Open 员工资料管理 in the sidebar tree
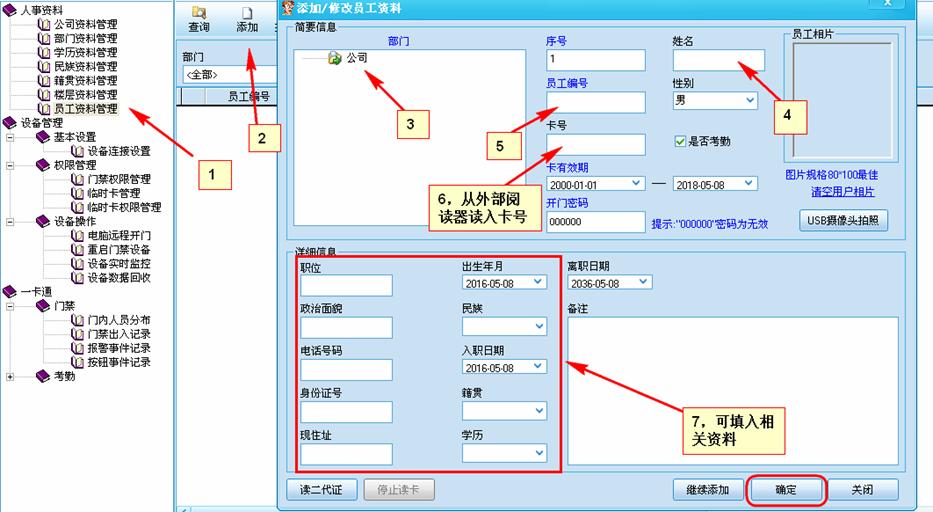 (85, 109)
